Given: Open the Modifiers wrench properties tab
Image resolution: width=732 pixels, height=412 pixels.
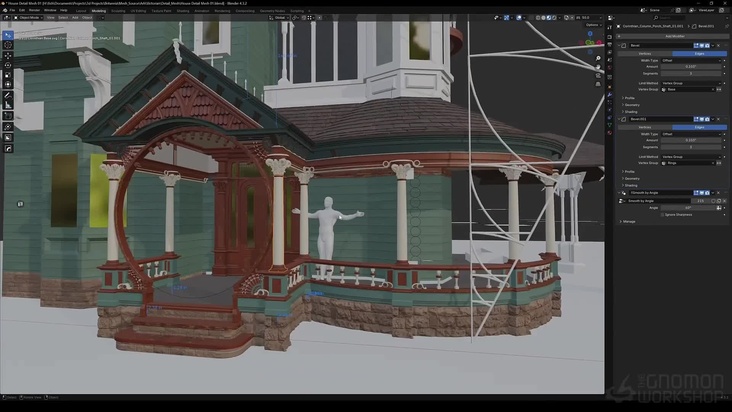Looking at the screenshot, I should point(610,95).
